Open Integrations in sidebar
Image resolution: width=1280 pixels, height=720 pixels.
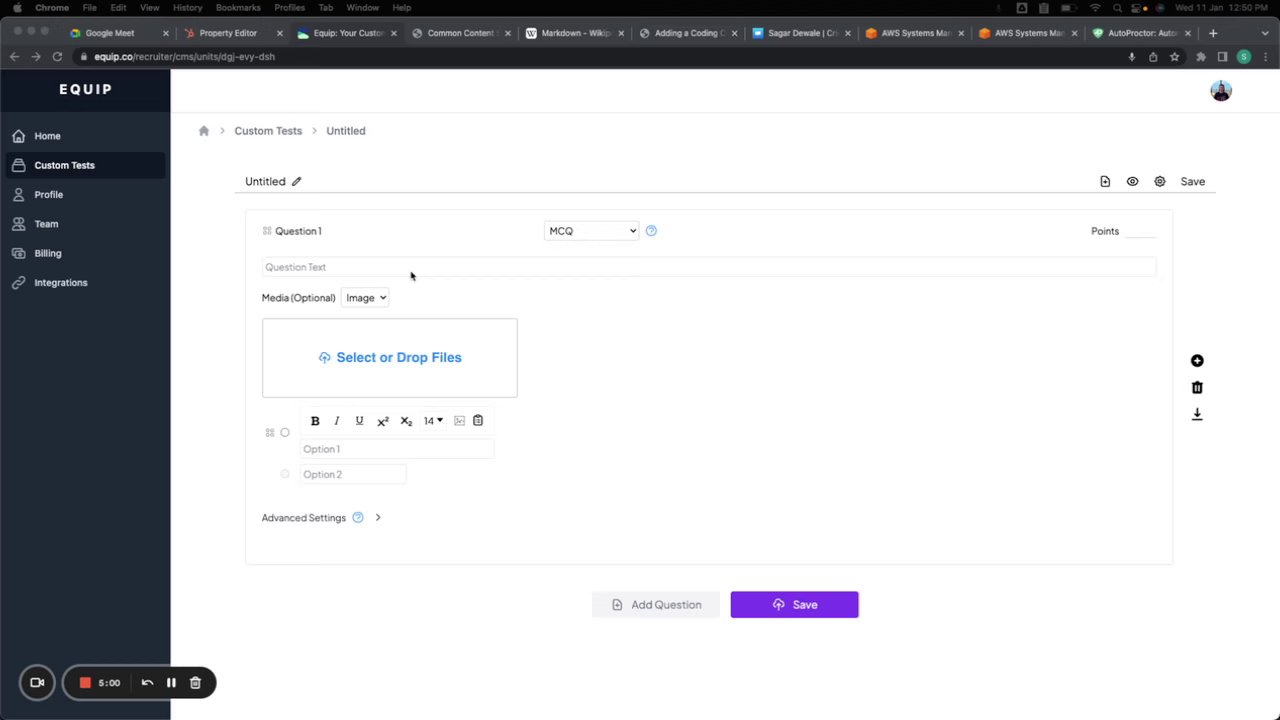[85, 283]
